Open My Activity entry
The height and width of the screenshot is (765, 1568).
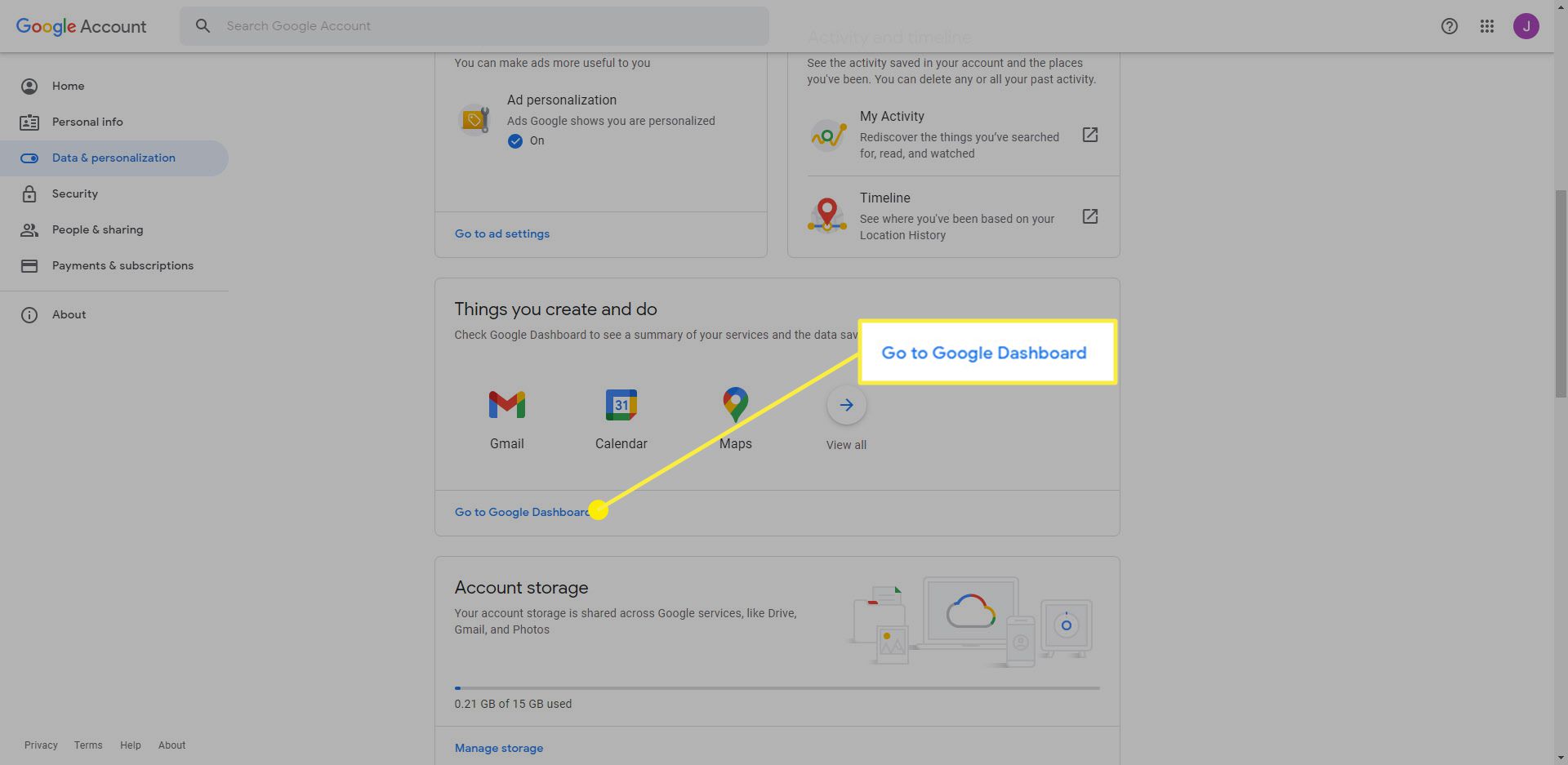pyautogui.click(x=953, y=135)
